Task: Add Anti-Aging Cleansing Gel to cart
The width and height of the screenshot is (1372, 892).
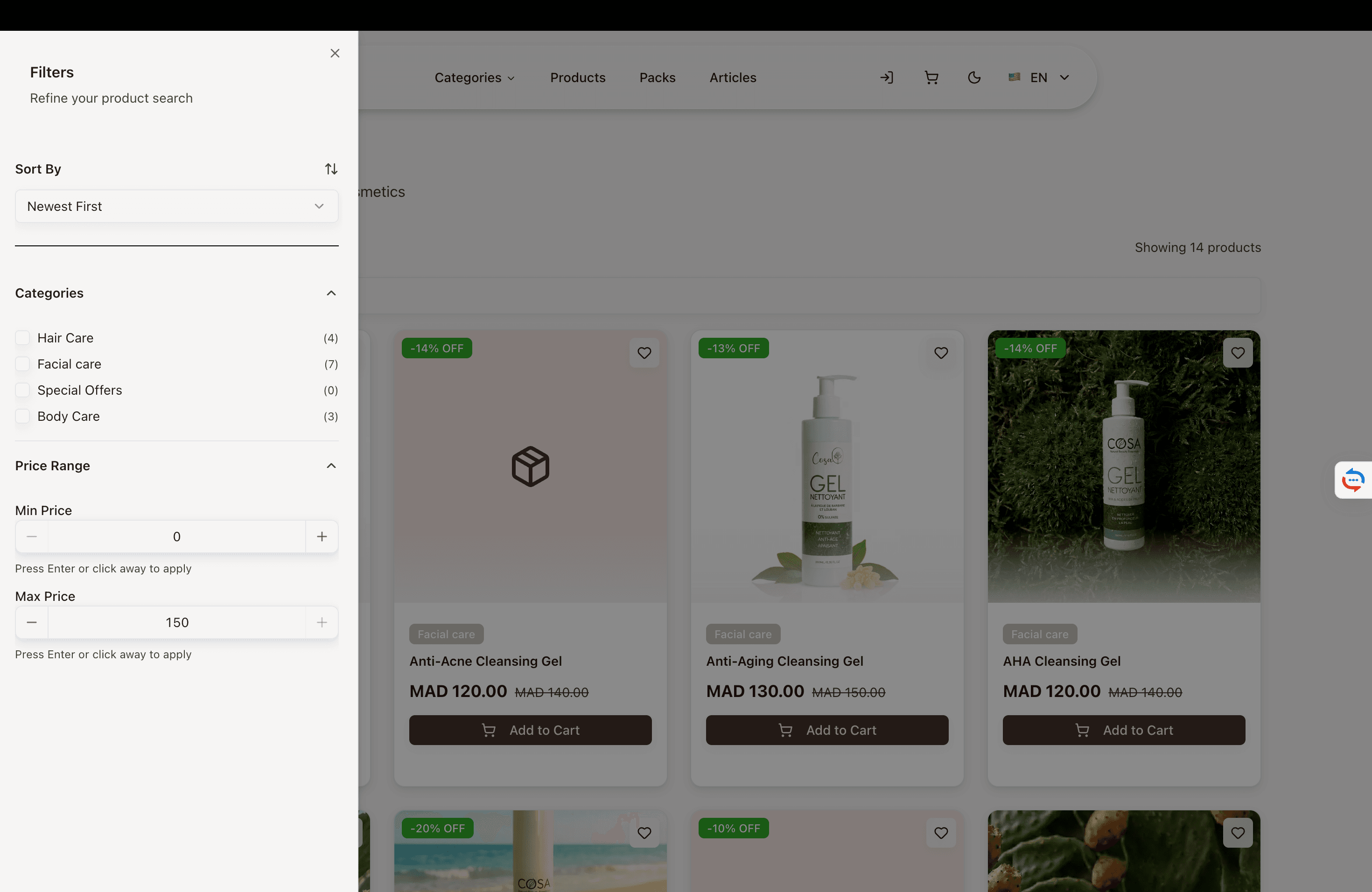Action: 827,730
